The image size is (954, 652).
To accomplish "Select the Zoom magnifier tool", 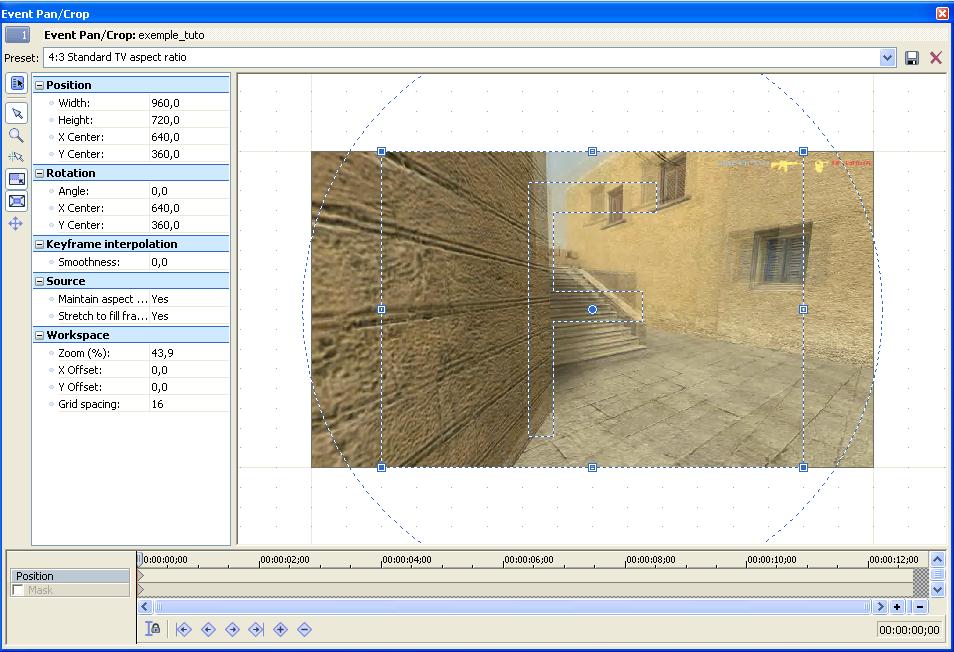I will (16, 135).
